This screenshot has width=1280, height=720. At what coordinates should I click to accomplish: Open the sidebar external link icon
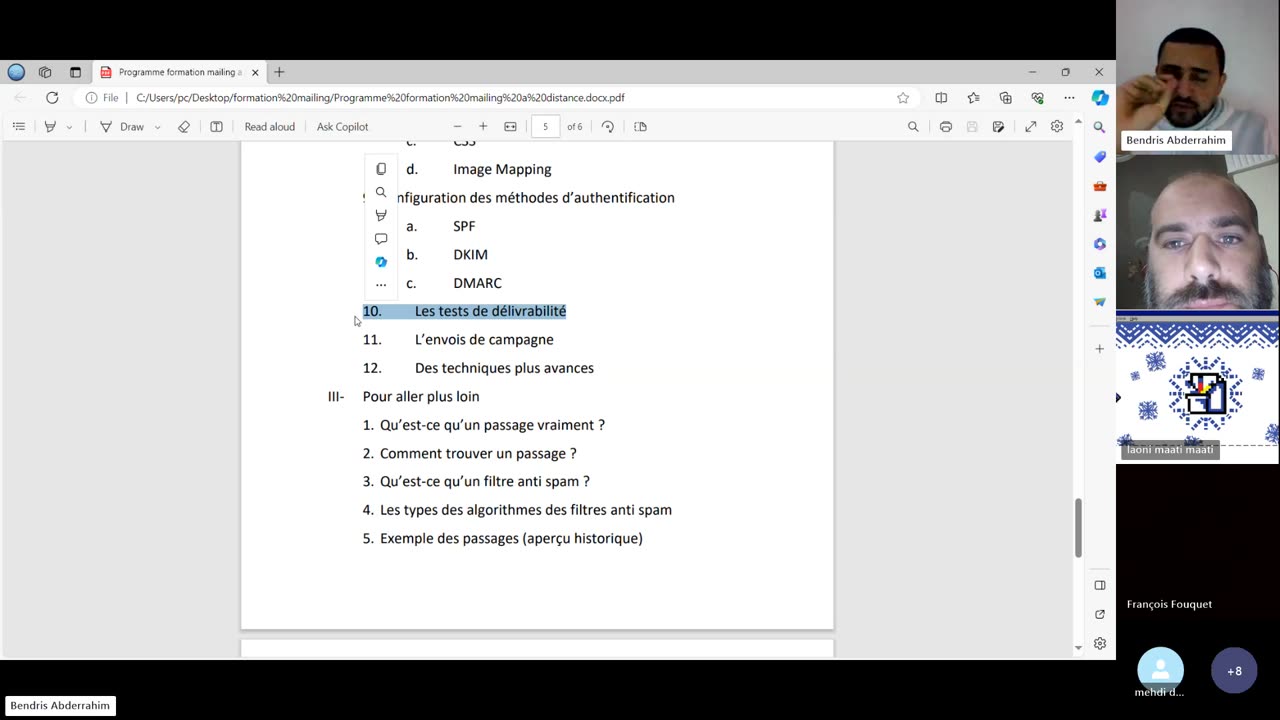pyautogui.click(x=1100, y=614)
